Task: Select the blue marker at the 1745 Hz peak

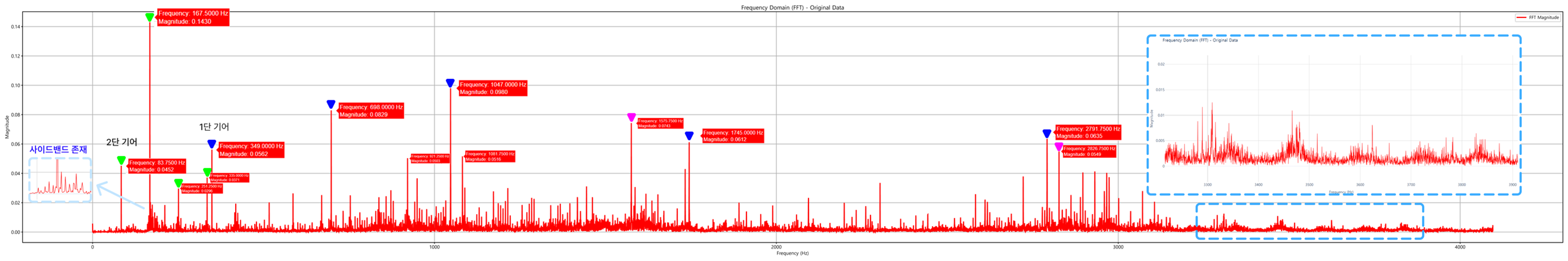Action: click(x=688, y=136)
